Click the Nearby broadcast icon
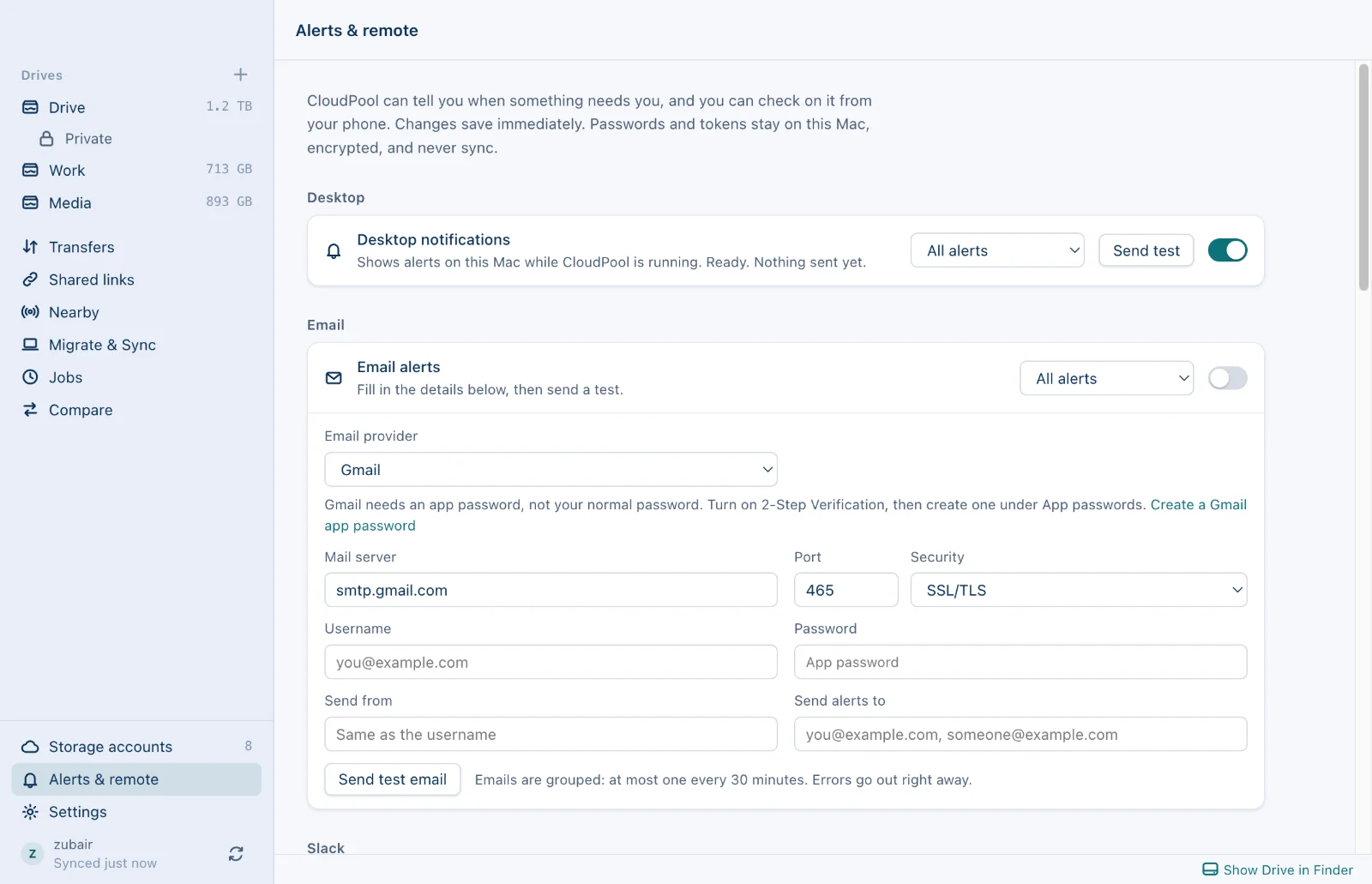 pyautogui.click(x=30, y=312)
